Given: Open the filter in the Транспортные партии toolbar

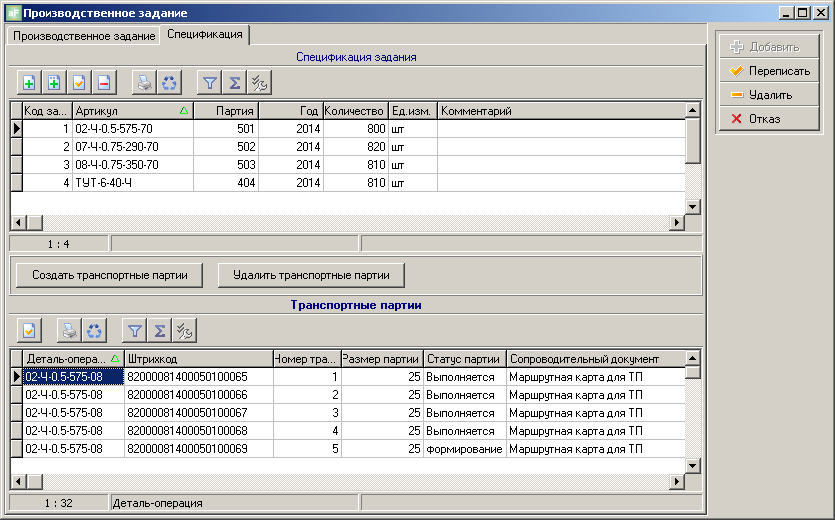Looking at the screenshot, I should [x=134, y=330].
